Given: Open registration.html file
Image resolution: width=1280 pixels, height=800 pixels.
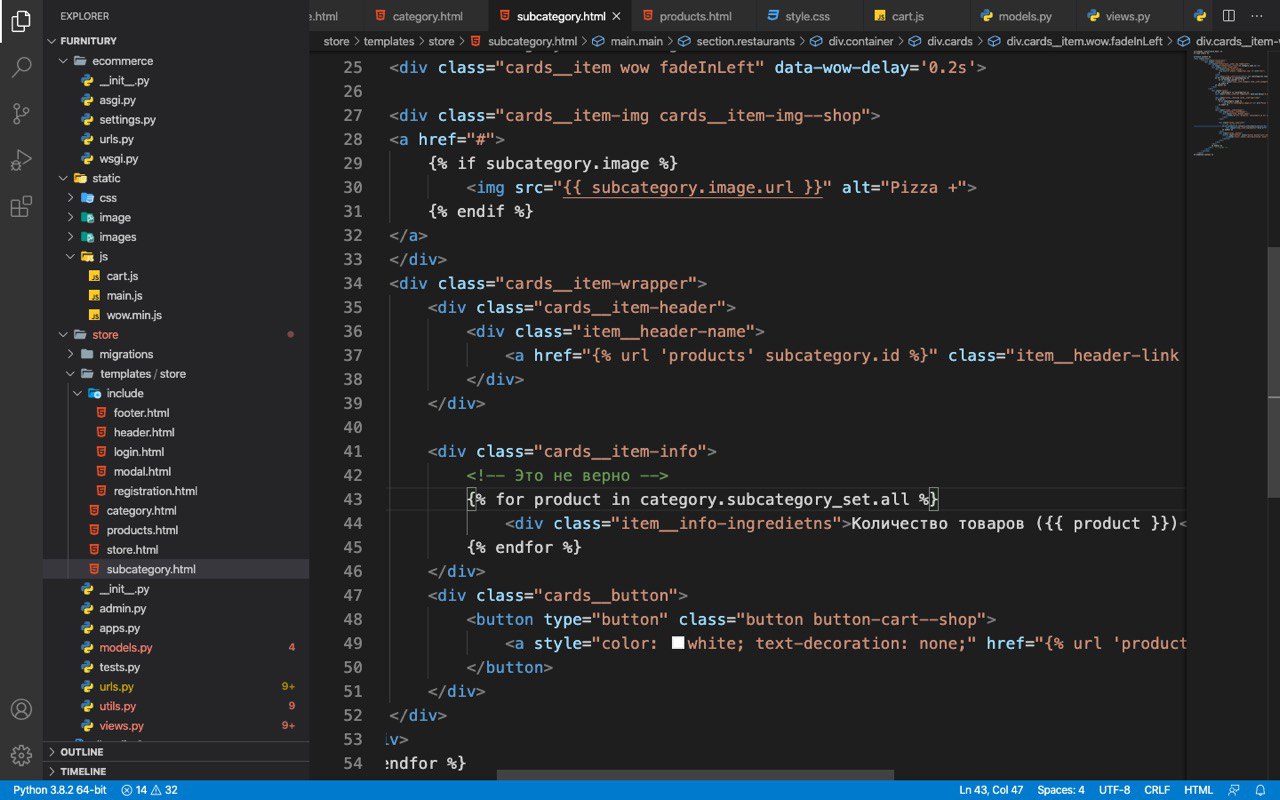Looking at the screenshot, I should tap(155, 491).
